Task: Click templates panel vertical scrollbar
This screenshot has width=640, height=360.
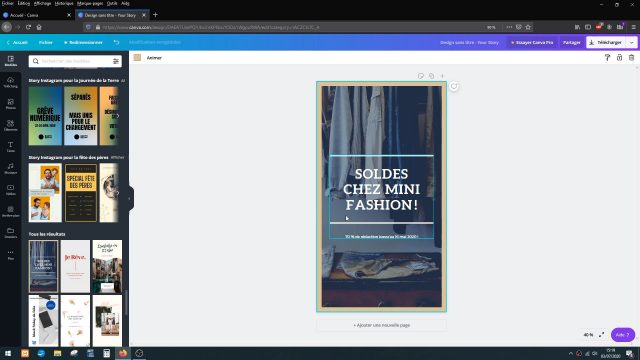Action: [x=127, y=303]
